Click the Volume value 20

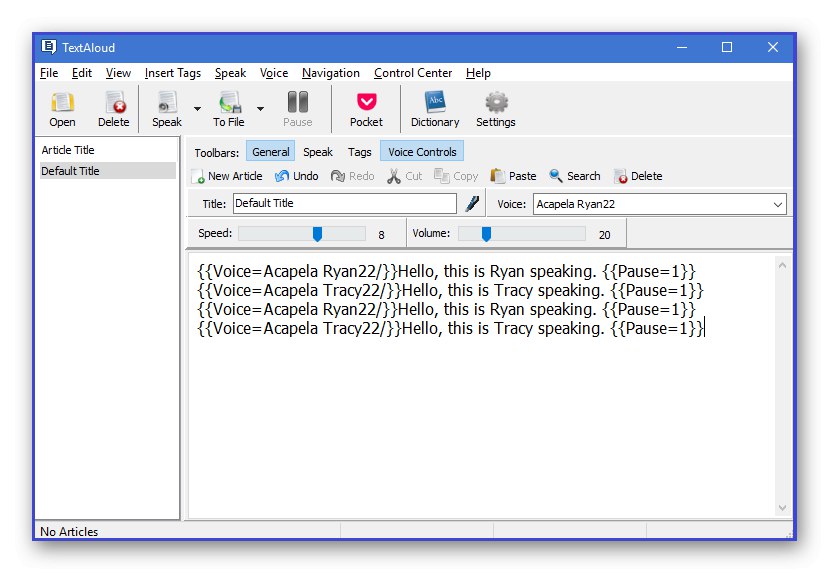point(604,235)
